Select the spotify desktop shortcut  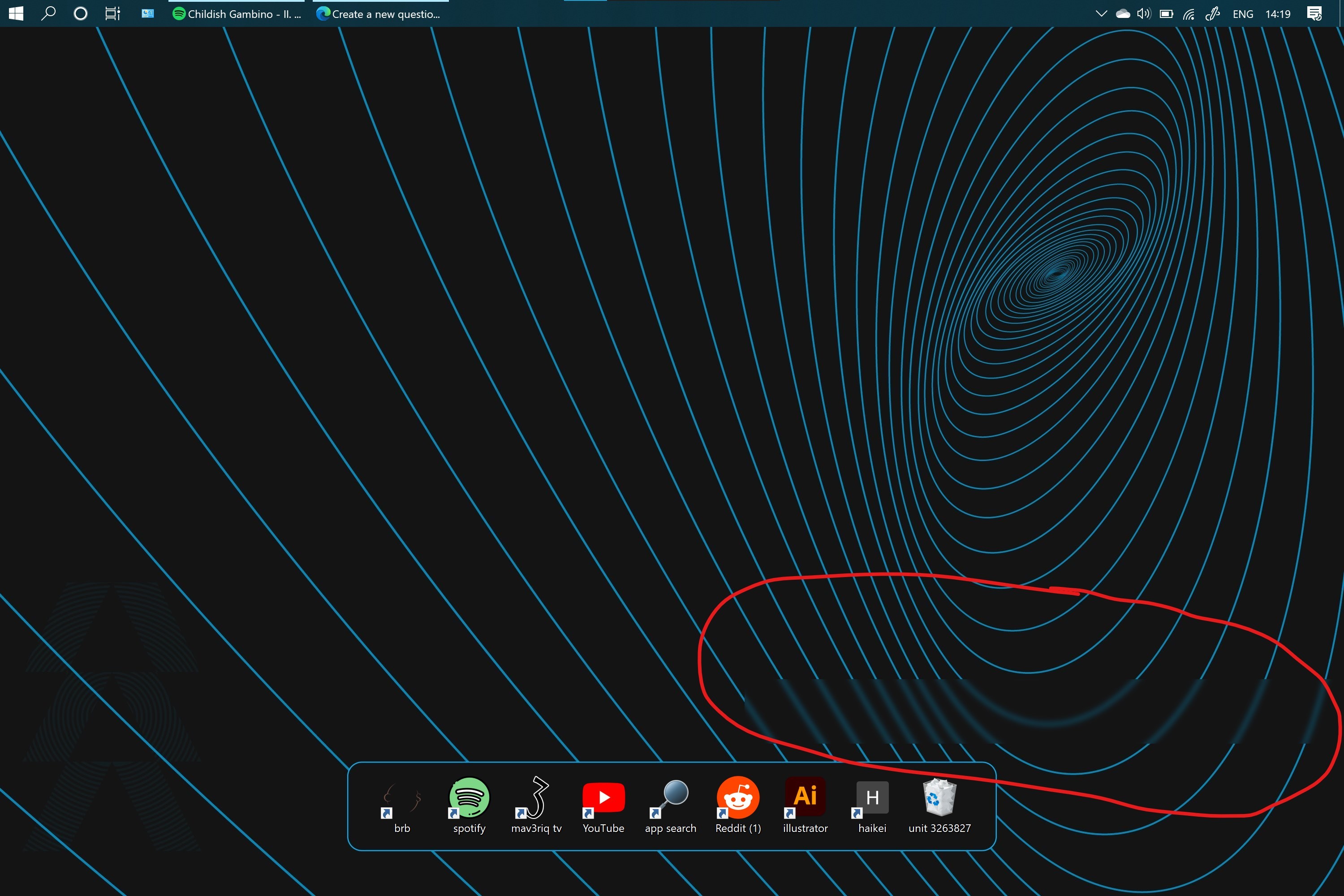click(469, 806)
